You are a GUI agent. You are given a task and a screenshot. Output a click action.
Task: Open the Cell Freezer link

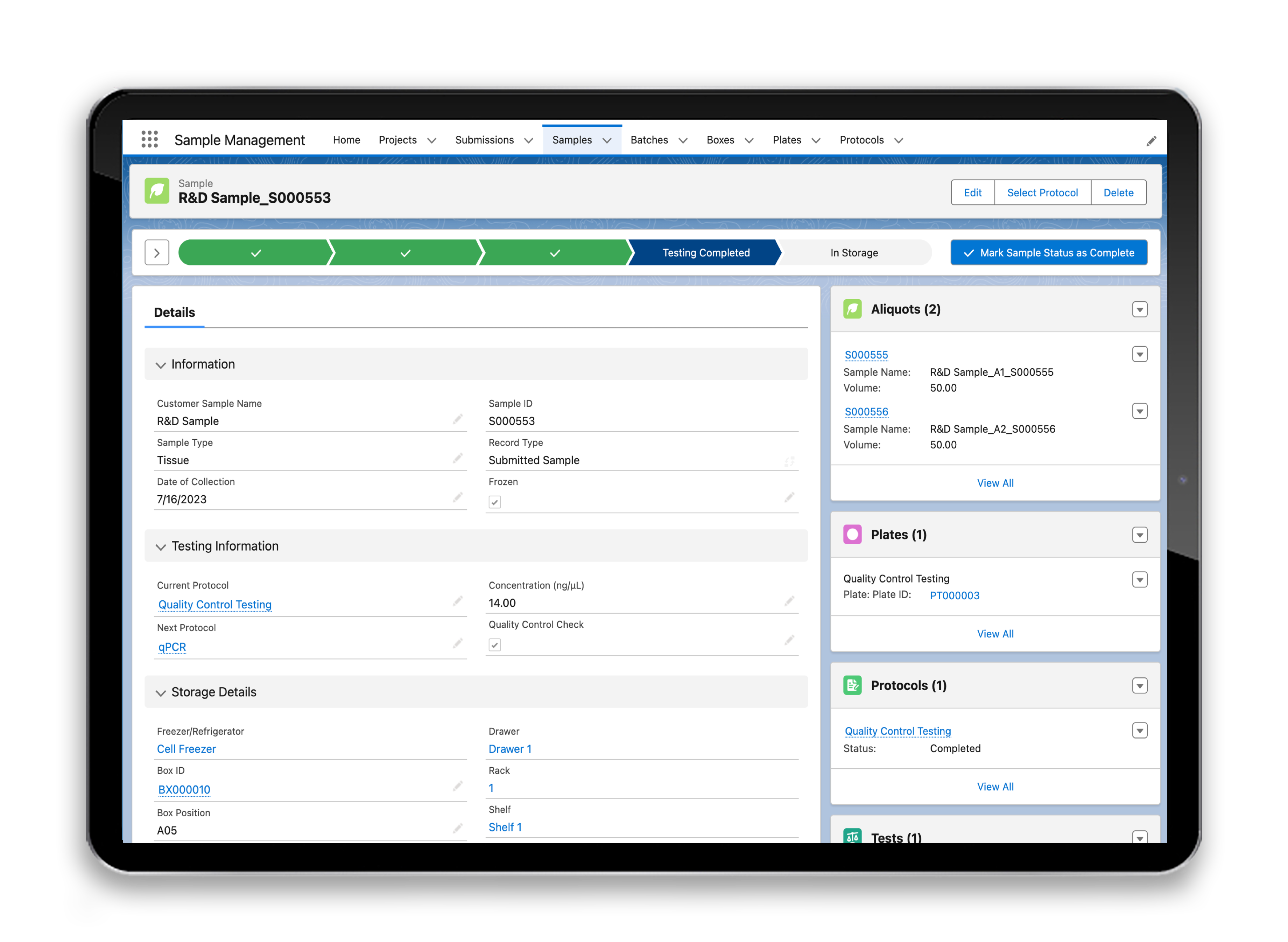(186, 749)
